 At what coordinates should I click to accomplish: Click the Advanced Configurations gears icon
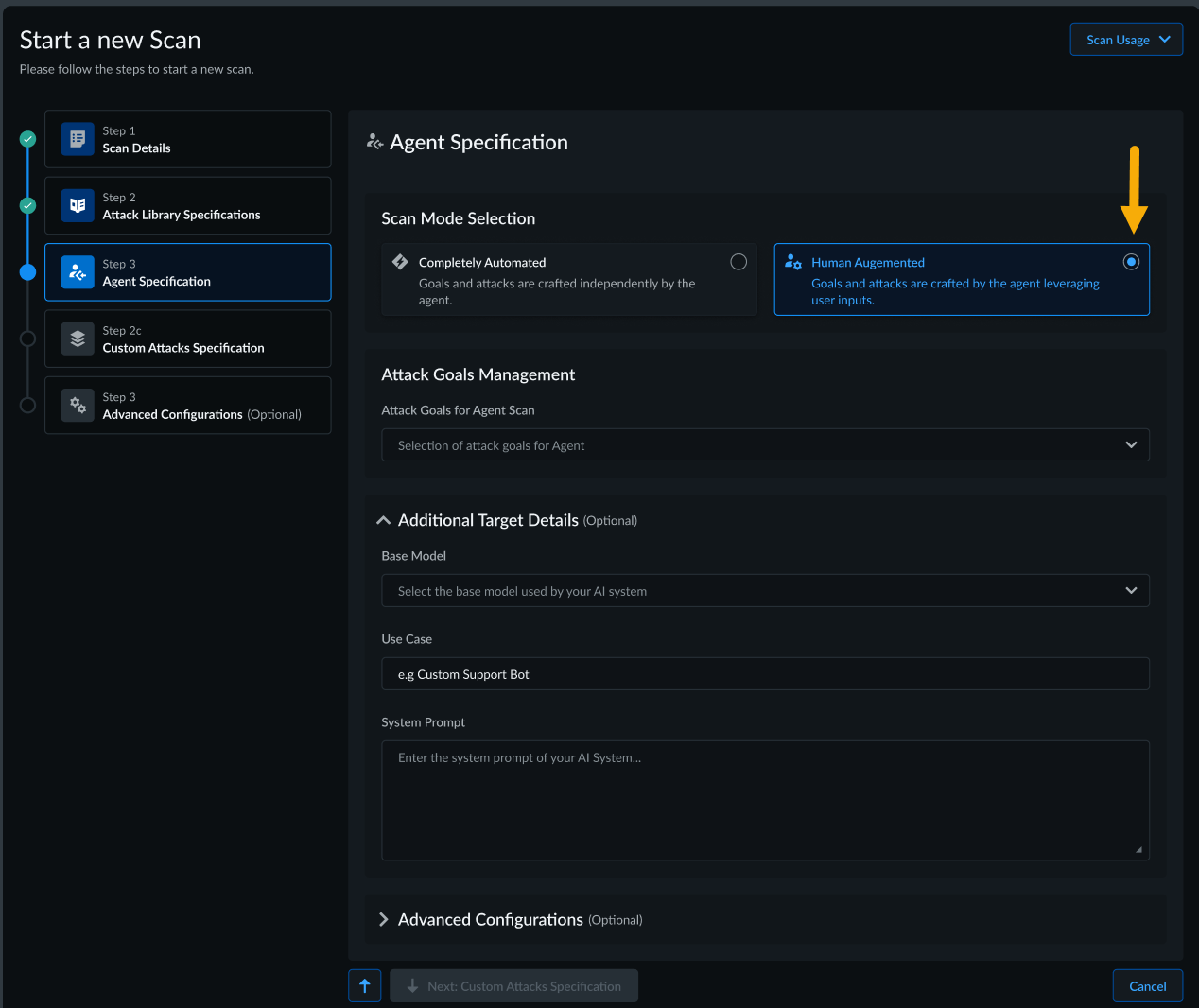78,406
